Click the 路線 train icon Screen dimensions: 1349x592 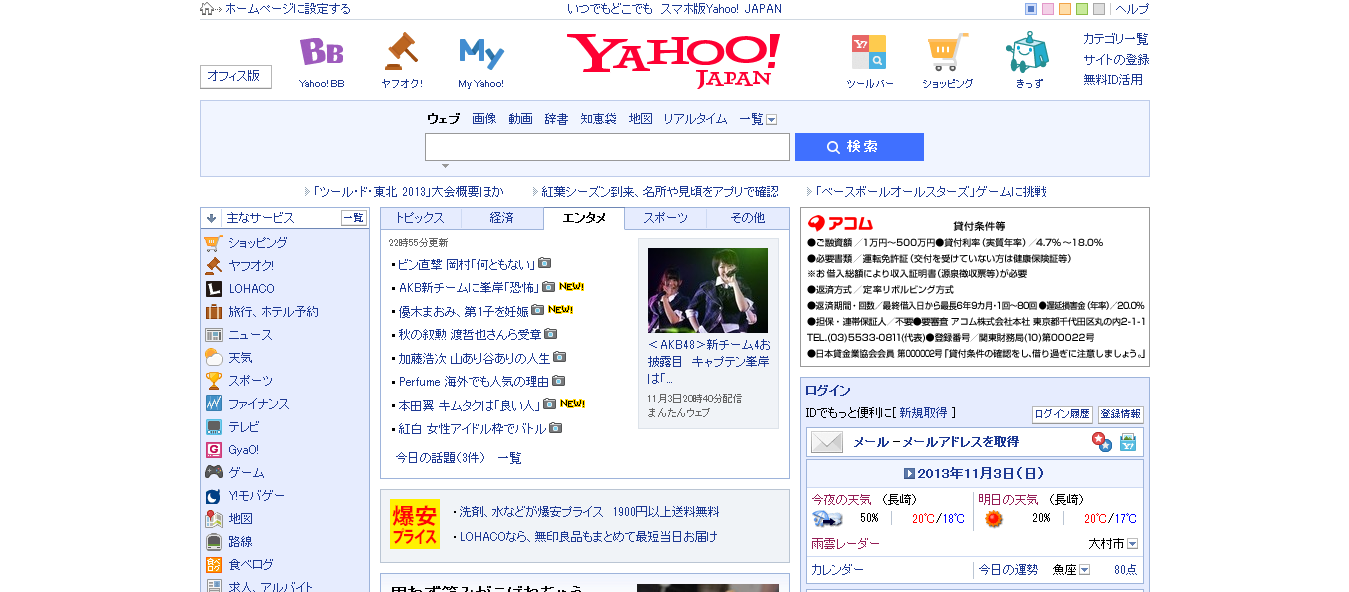point(213,542)
